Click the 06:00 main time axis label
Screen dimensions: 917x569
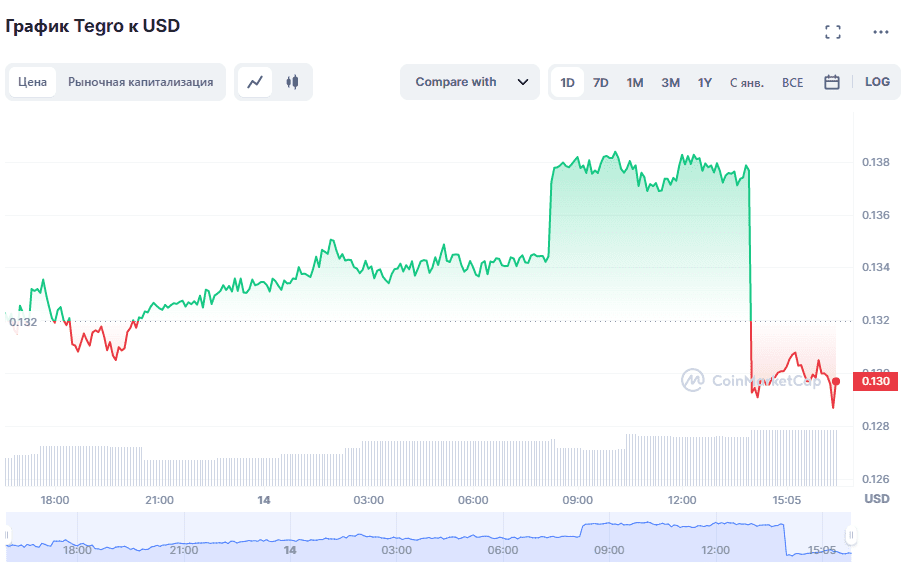(473, 500)
